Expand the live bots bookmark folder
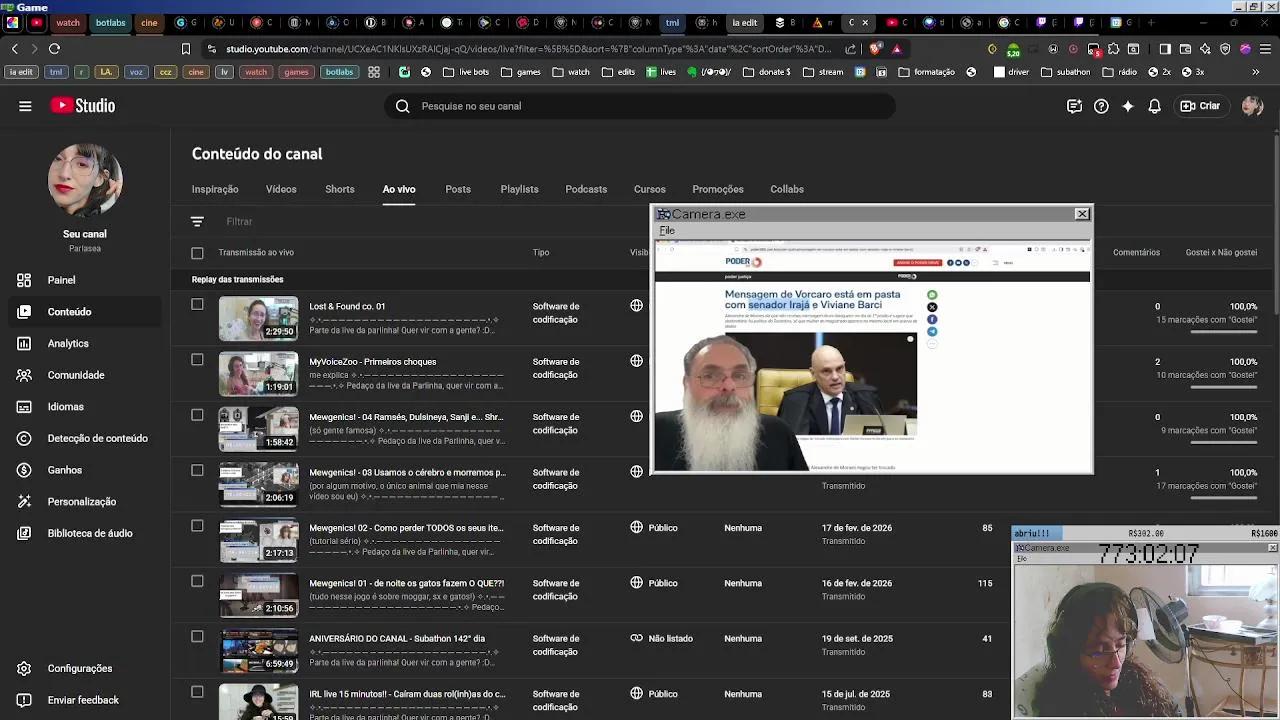The height and width of the screenshot is (720, 1280). click(x=466, y=72)
